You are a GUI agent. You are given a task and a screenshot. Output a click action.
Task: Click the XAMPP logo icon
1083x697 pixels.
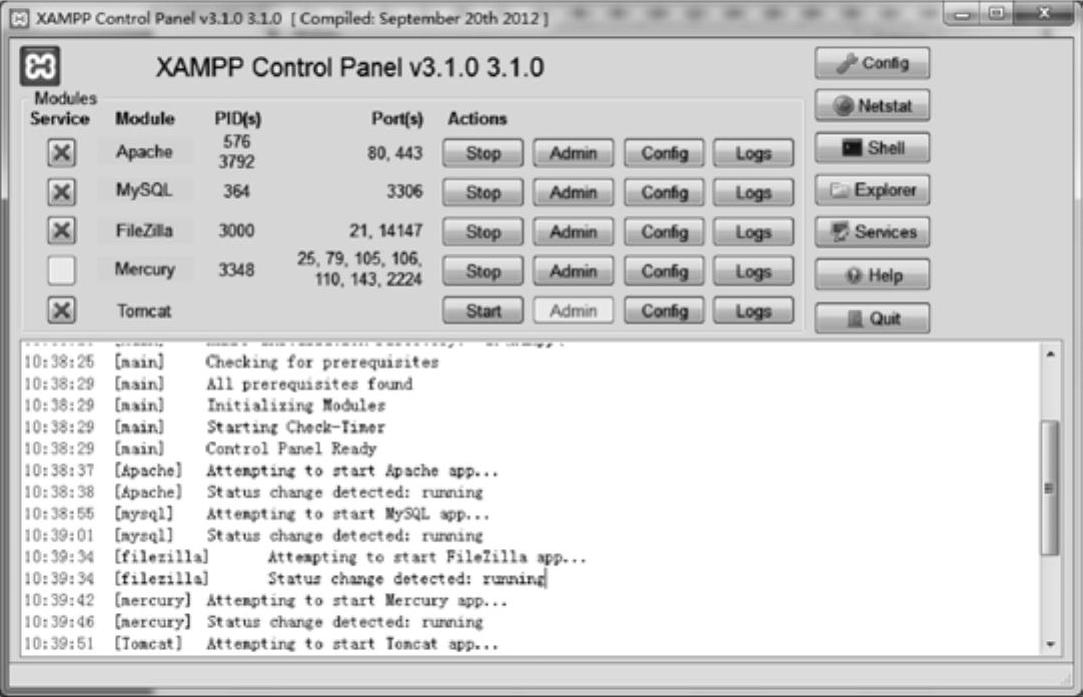[40, 66]
